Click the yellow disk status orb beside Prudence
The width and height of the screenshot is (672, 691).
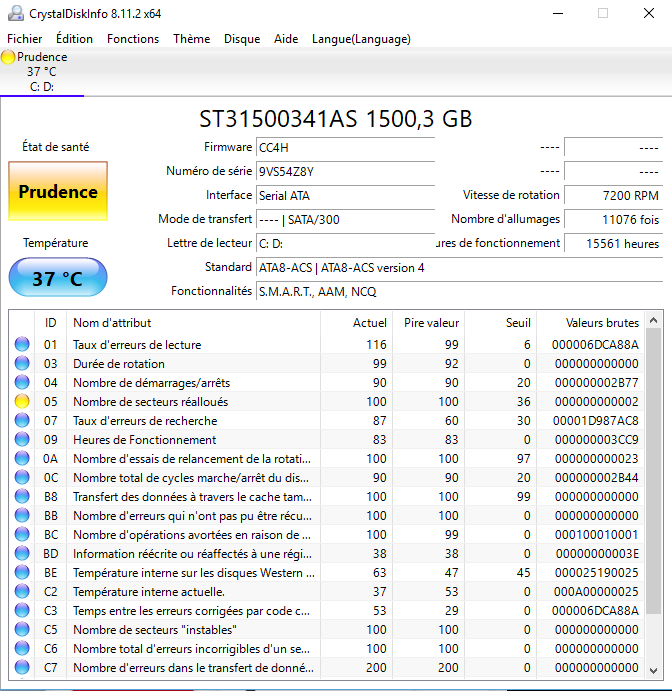coord(9,57)
